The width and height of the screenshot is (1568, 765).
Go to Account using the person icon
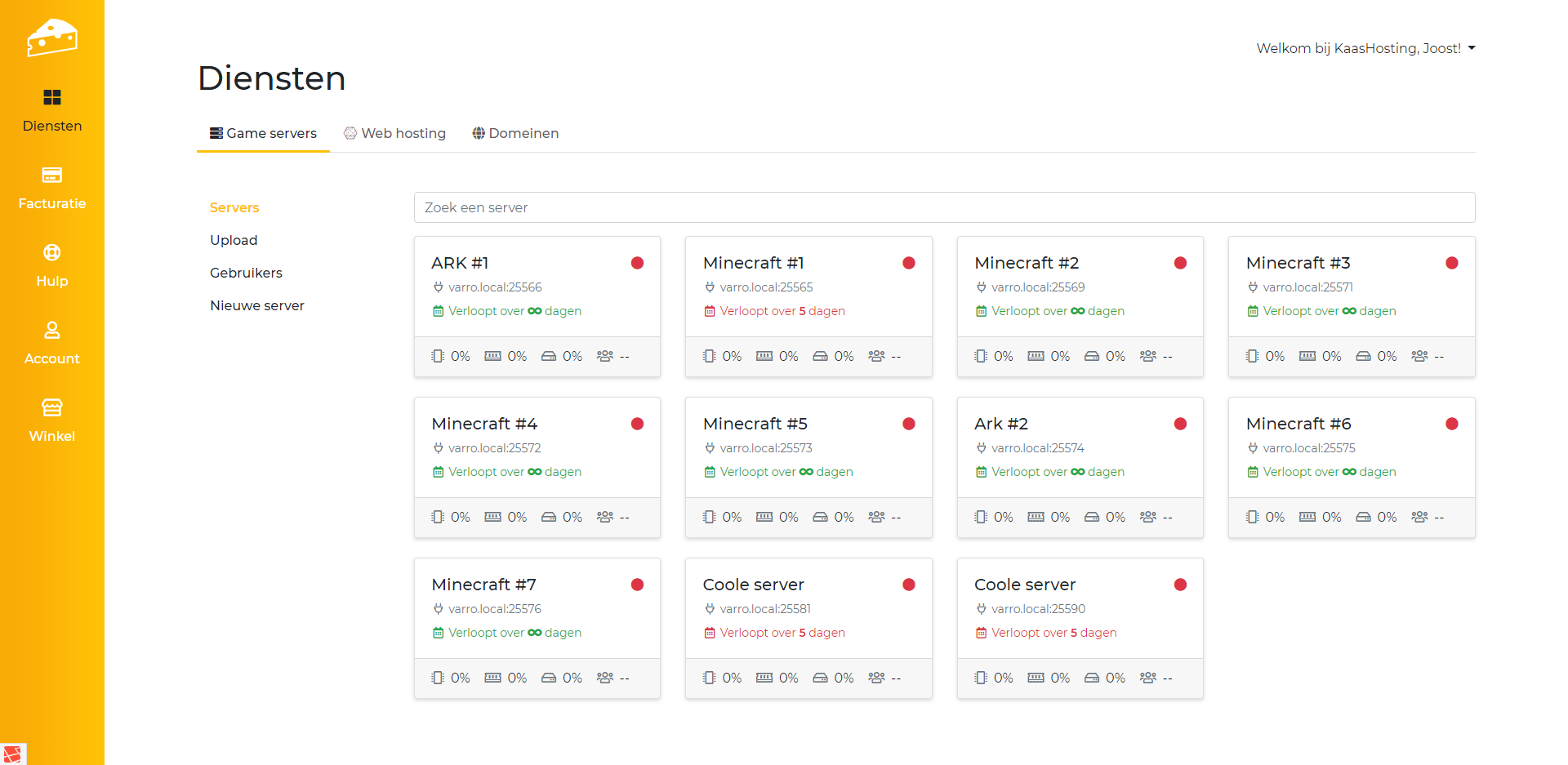pos(51,331)
